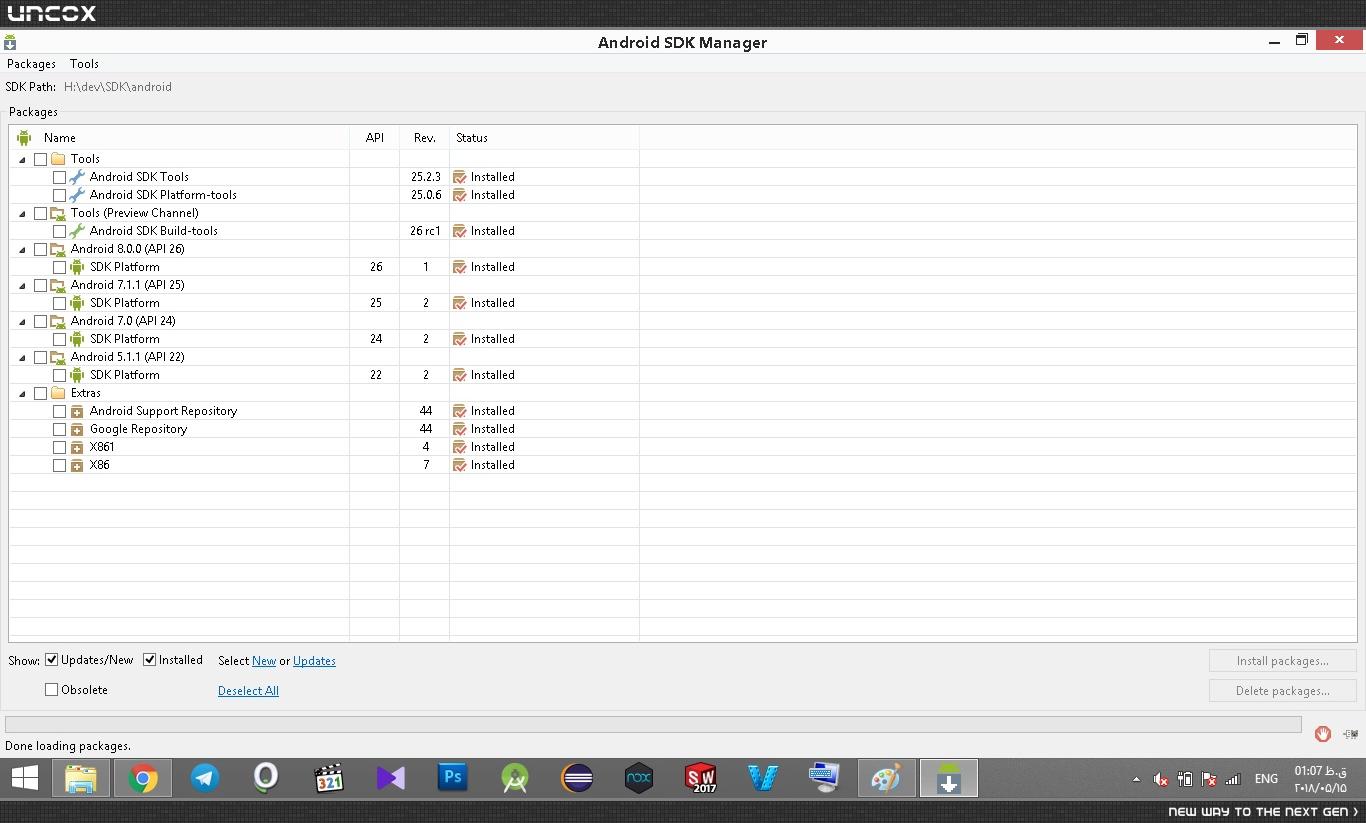The width and height of the screenshot is (1366, 823).
Task: Click the Android robot icon in API 25 SDK Platform row
Action: [x=77, y=303]
